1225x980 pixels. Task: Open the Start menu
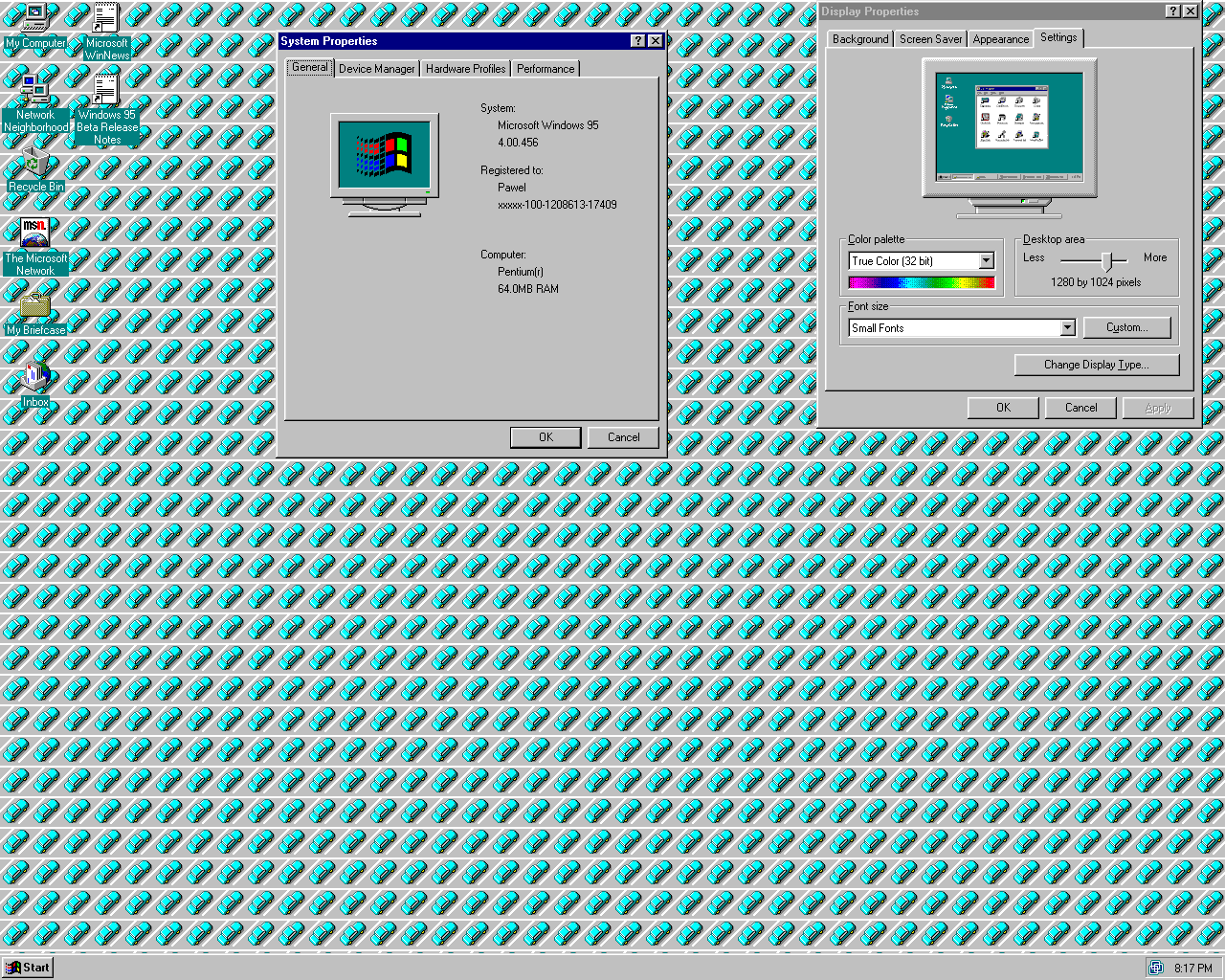point(27,968)
